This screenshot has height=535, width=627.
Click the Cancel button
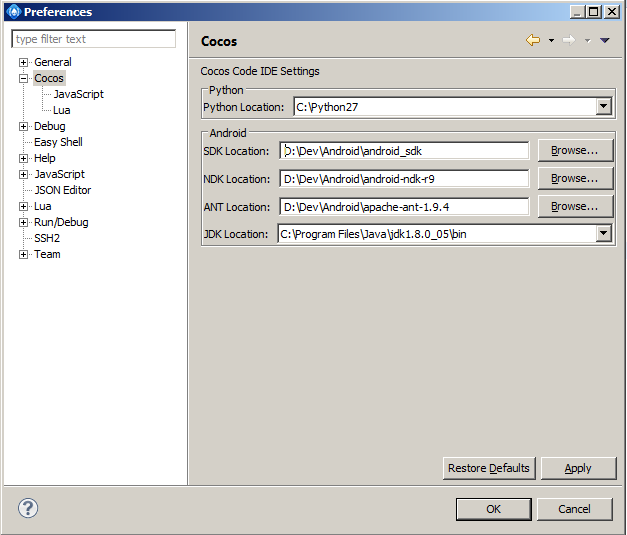point(574,509)
